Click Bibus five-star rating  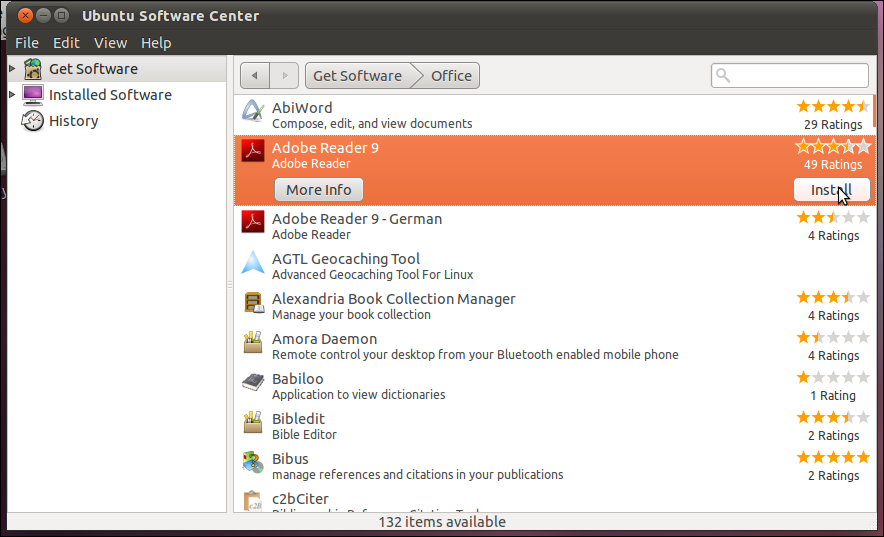tap(833, 457)
